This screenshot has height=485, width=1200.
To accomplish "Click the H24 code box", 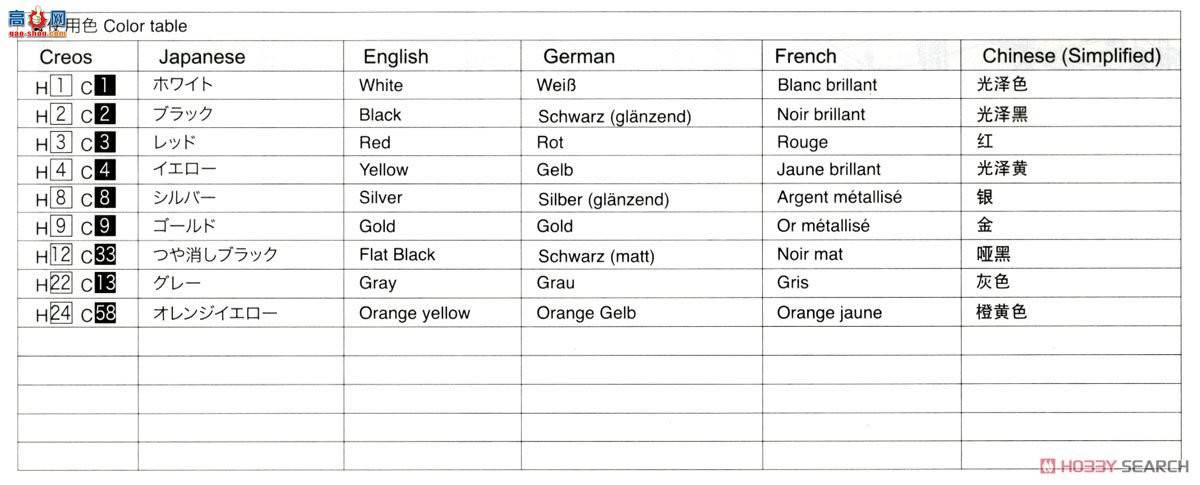I will coord(60,314).
